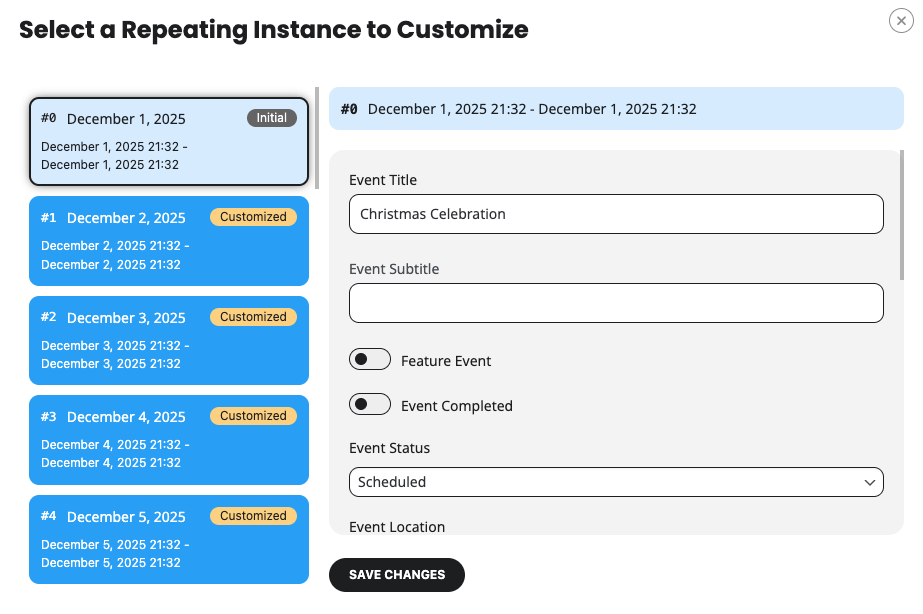Open the Event Status dropdown
The width and height of the screenshot is (923, 614).
pos(615,482)
